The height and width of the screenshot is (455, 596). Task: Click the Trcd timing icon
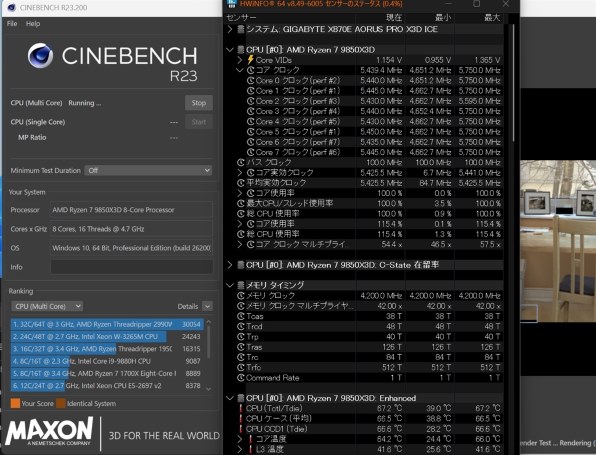241,327
